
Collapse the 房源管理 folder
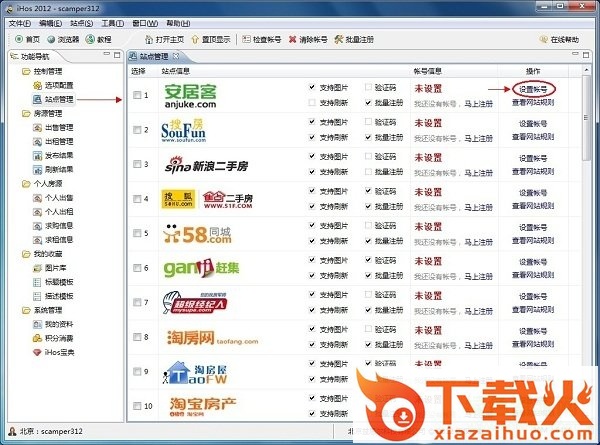(x=26, y=114)
